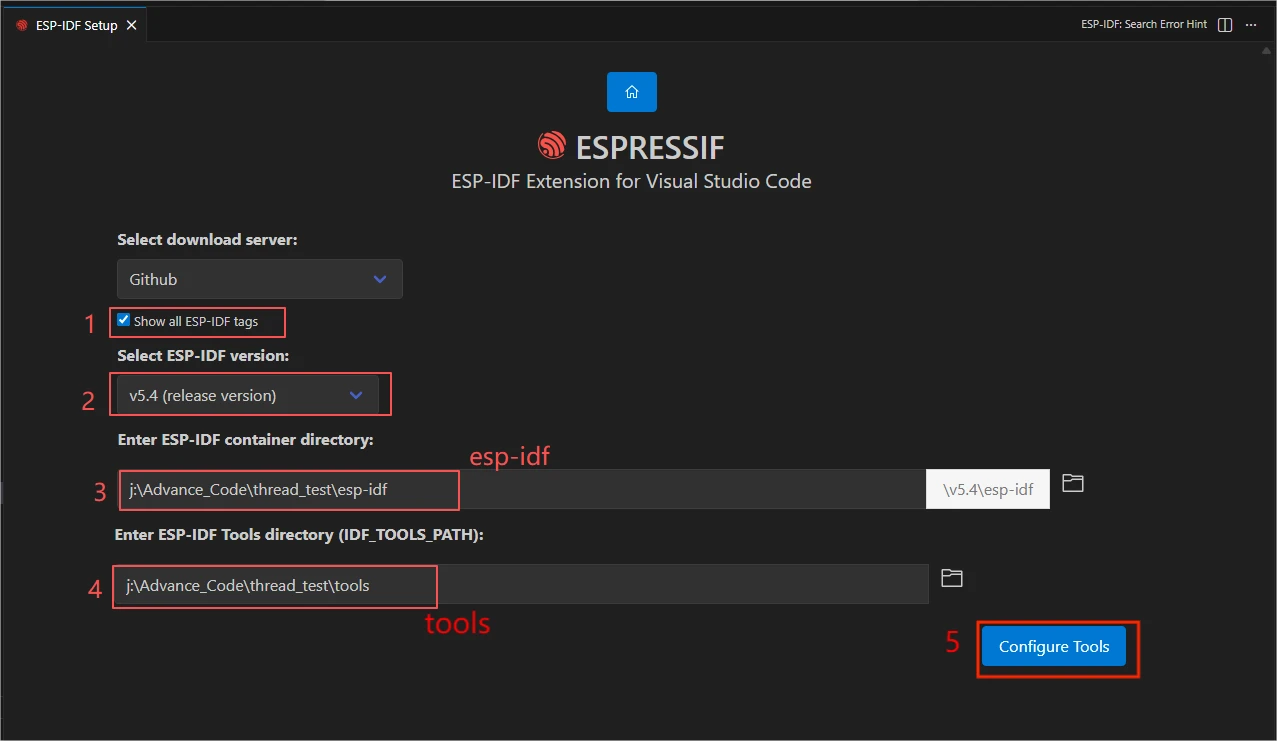Open the Github download server dropdown

pos(259,280)
